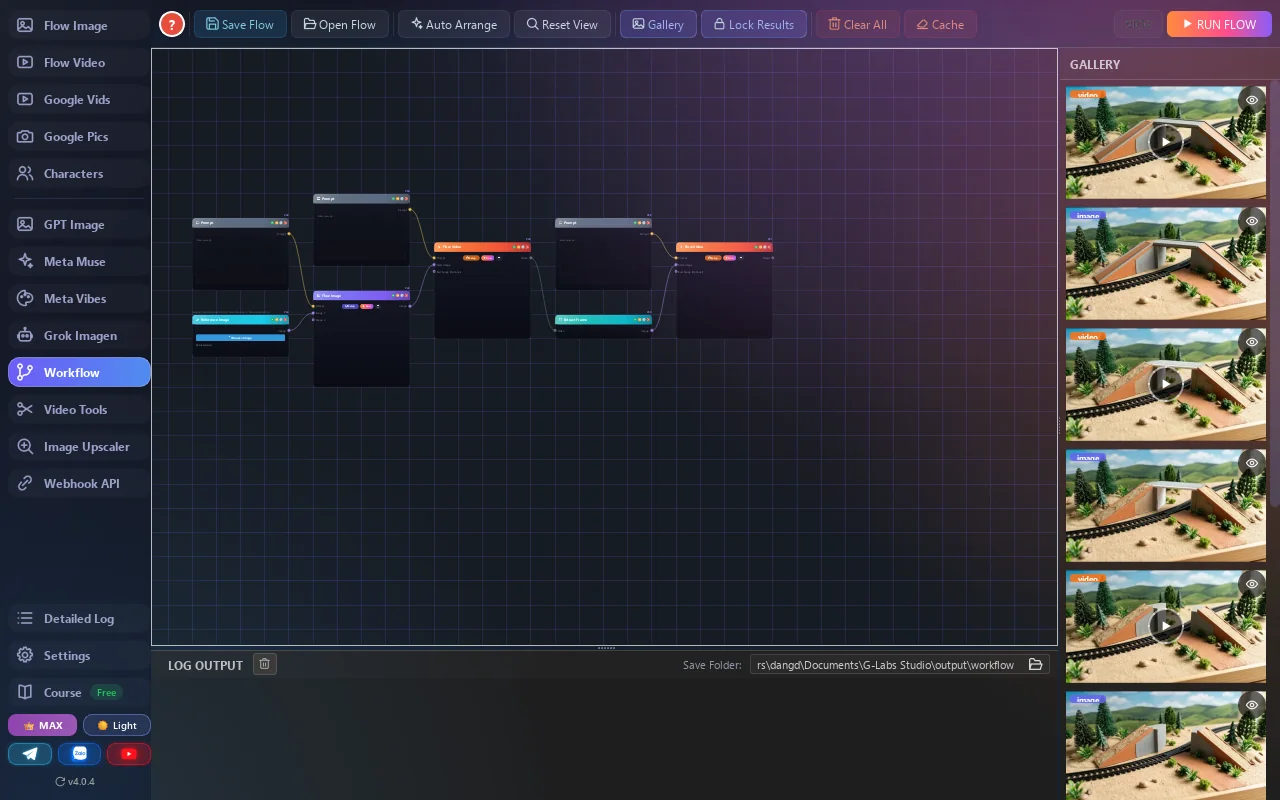Click the Cache button in the toolbar
The width and height of the screenshot is (1280, 800).
(940, 24)
